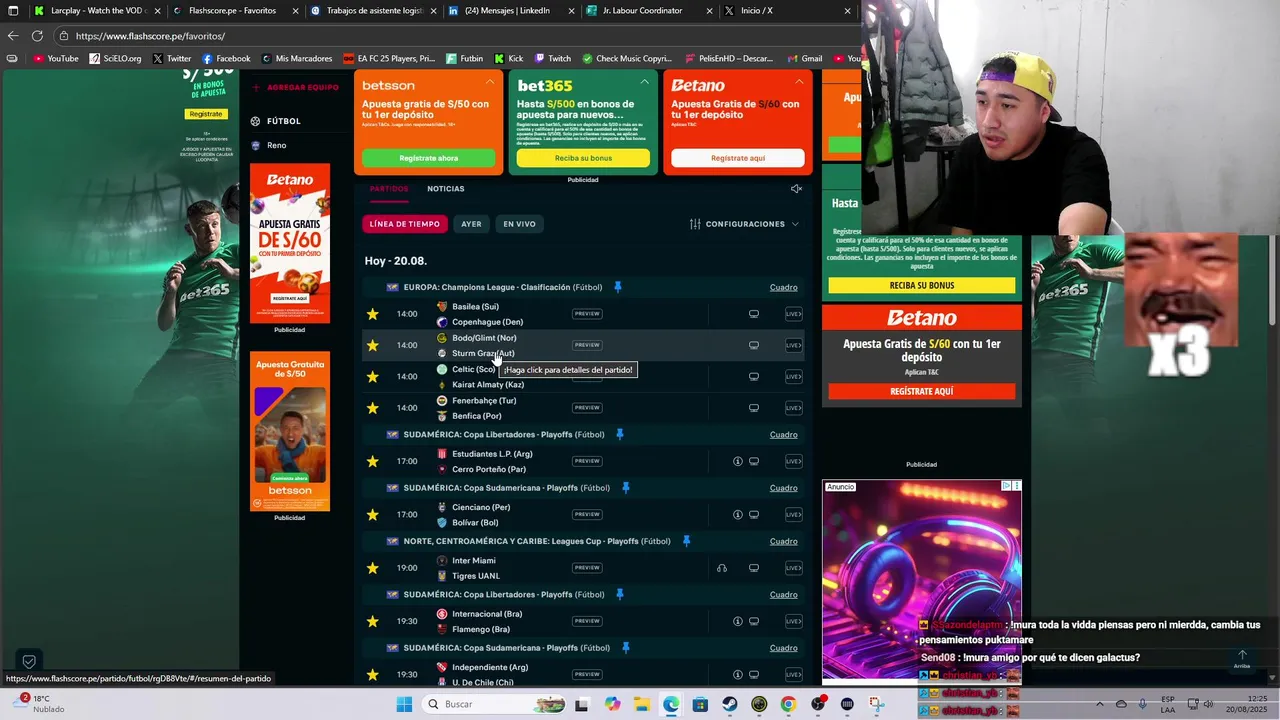Open the headphones advertisement image
The width and height of the screenshot is (1280, 720).
click(x=922, y=582)
